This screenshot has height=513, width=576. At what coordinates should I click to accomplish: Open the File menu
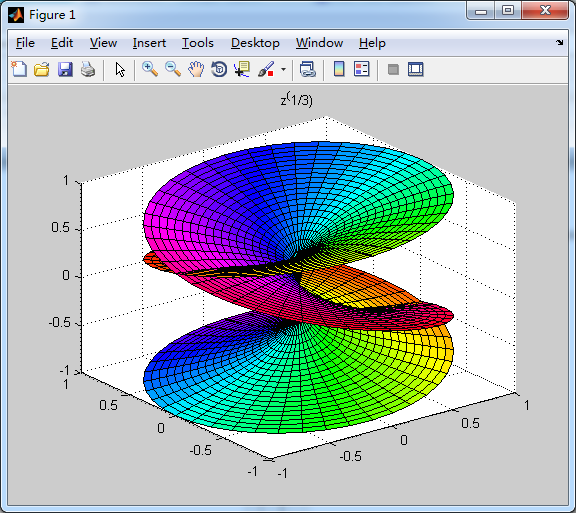pyautogui.click(x=25, y=43)
